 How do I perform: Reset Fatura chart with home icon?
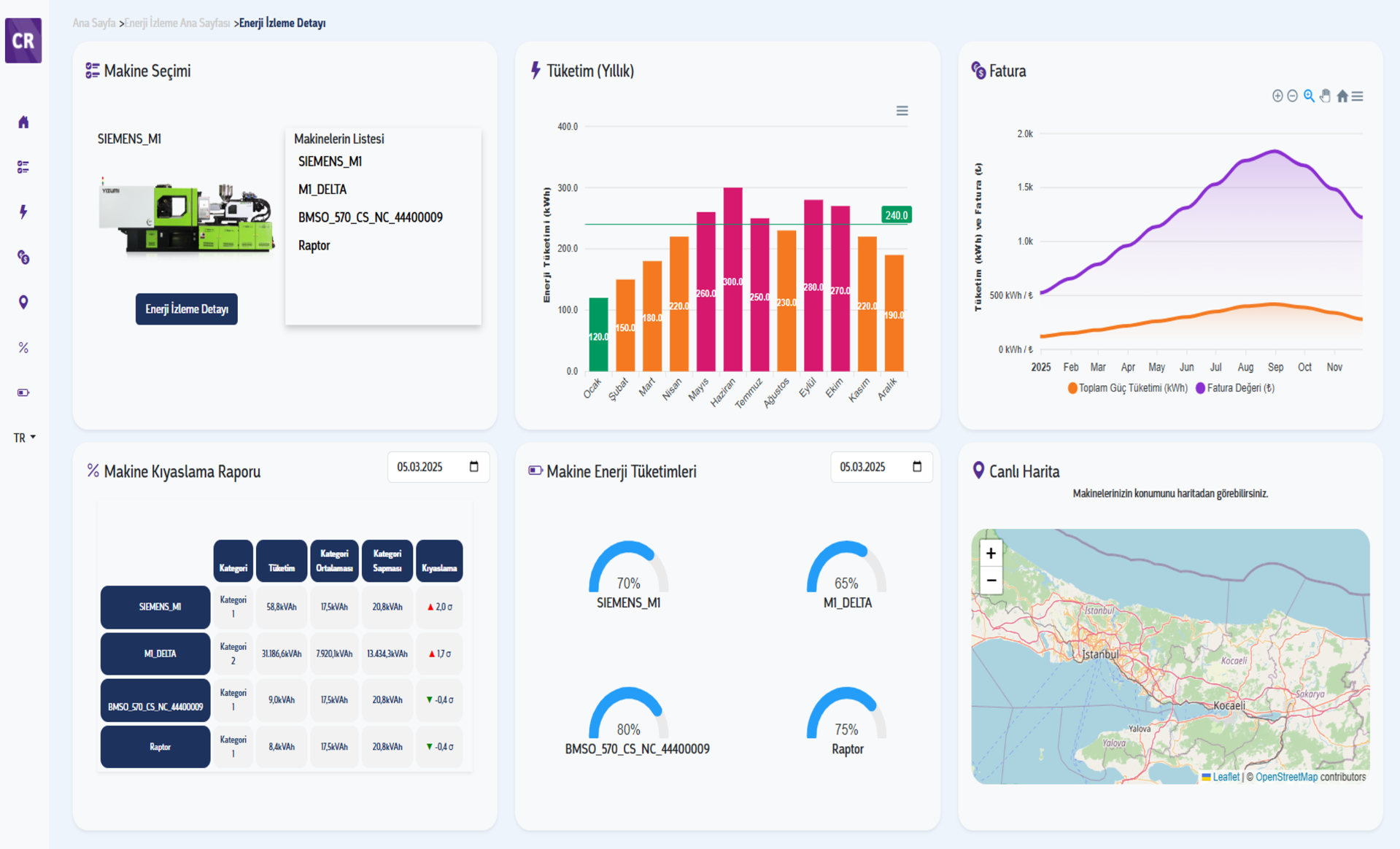click(1342, 96)
